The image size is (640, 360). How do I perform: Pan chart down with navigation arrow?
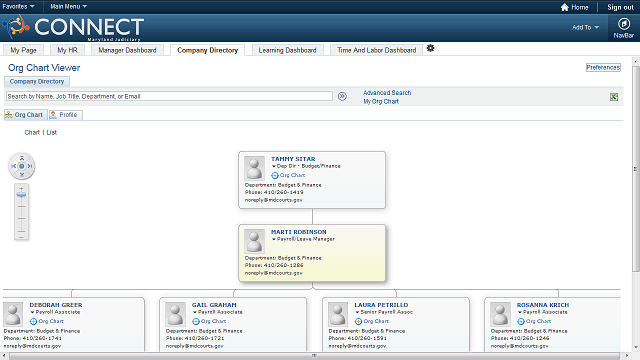click(22, 175)
